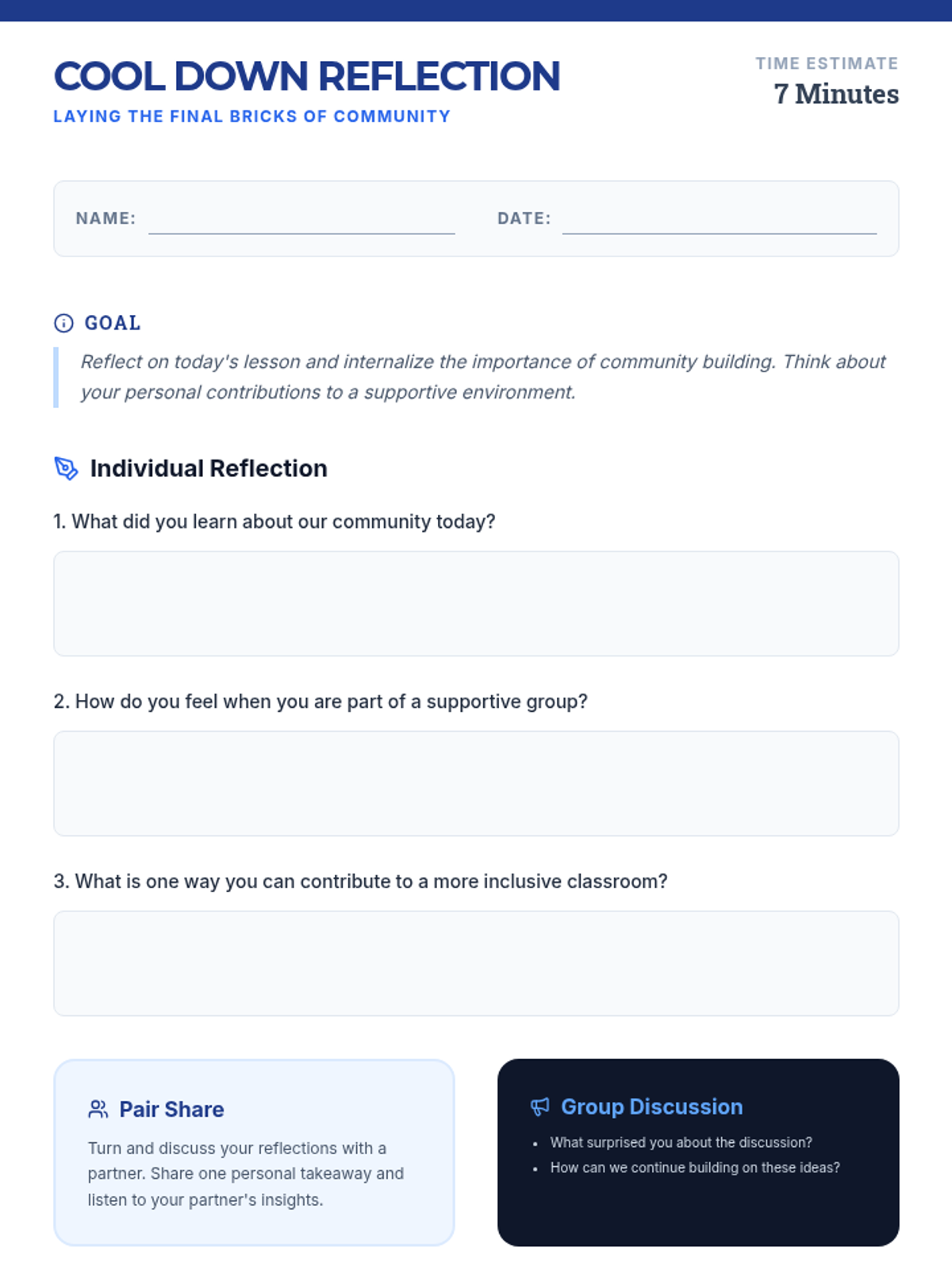
Task: Click the answer box for question 2
Action: click(476, 783)
